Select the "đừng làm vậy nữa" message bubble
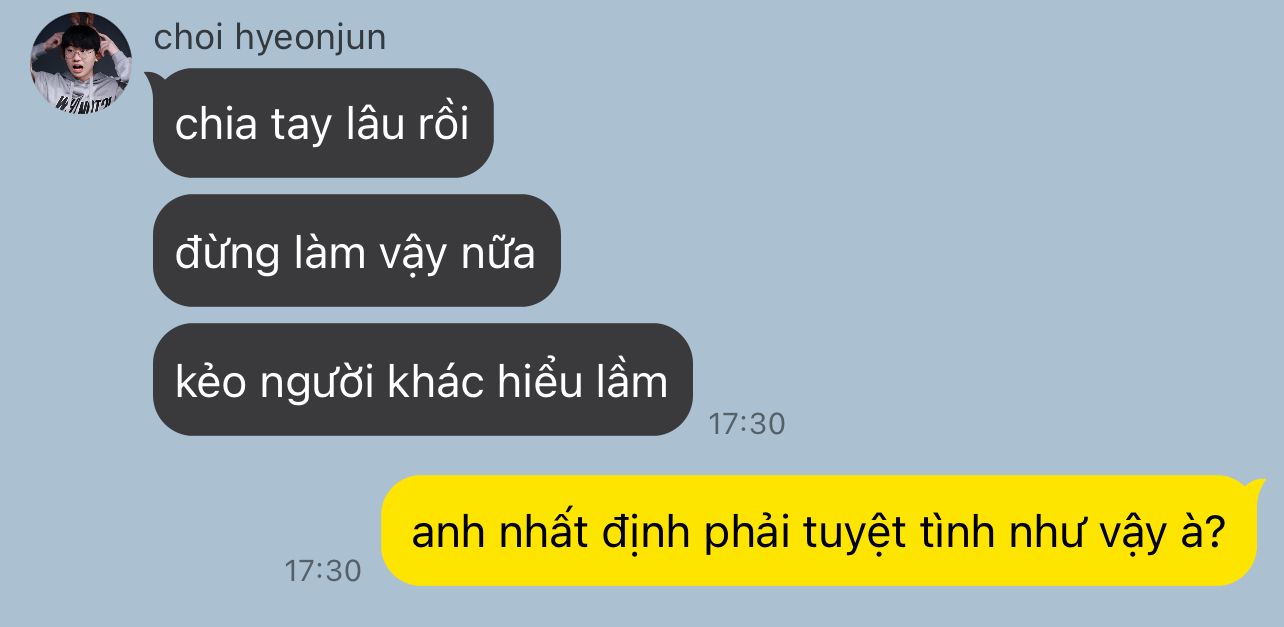This screenshot has width=1284, height=627. coord(357,251)
